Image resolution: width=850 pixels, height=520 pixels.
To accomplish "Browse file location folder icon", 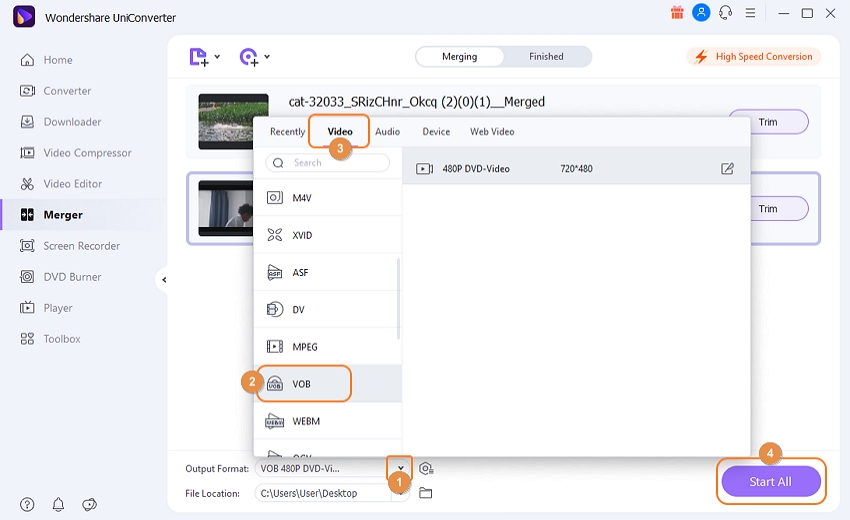I will [x=426, y=493].
